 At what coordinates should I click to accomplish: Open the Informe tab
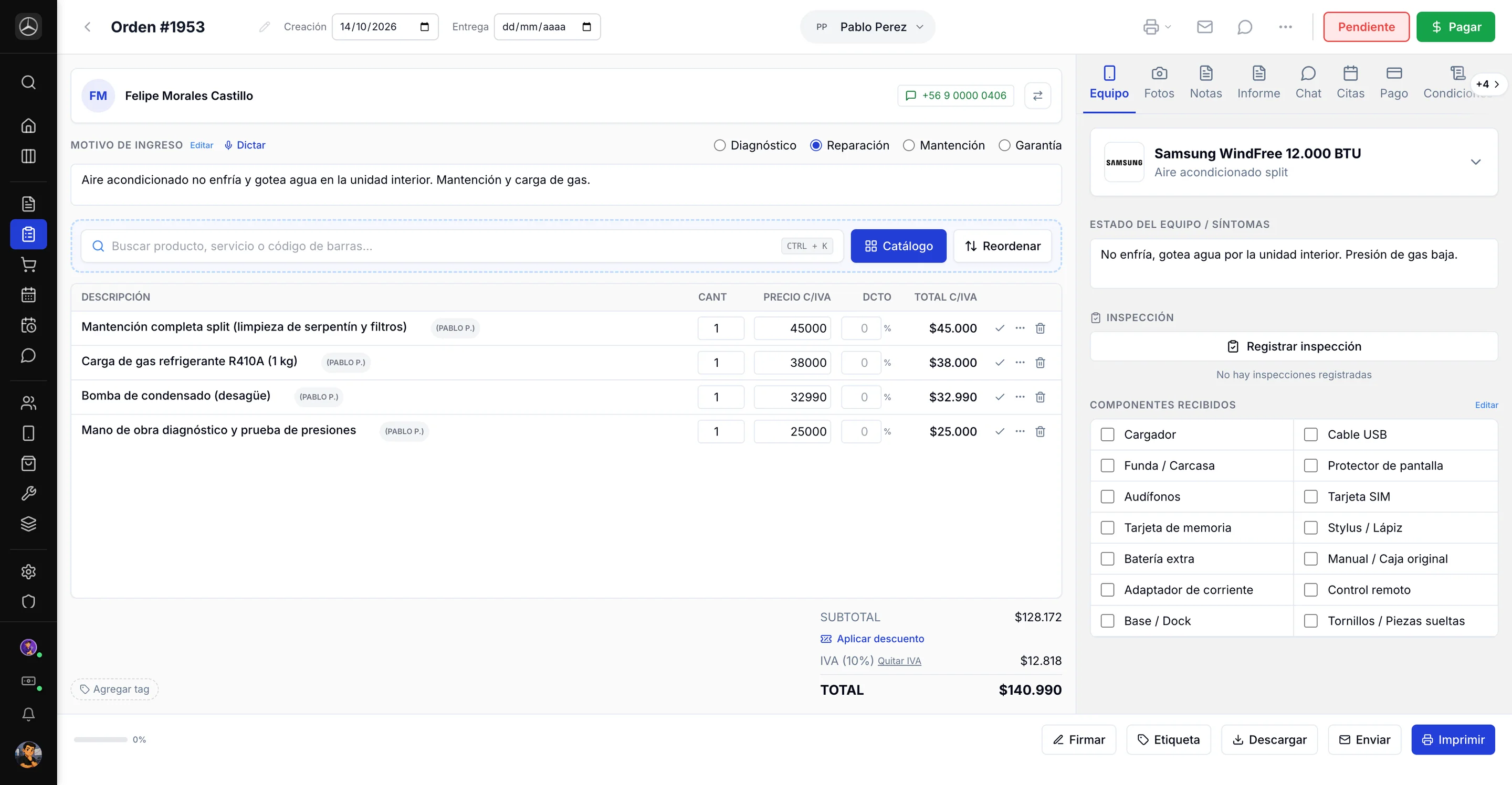pos(1258,83)
